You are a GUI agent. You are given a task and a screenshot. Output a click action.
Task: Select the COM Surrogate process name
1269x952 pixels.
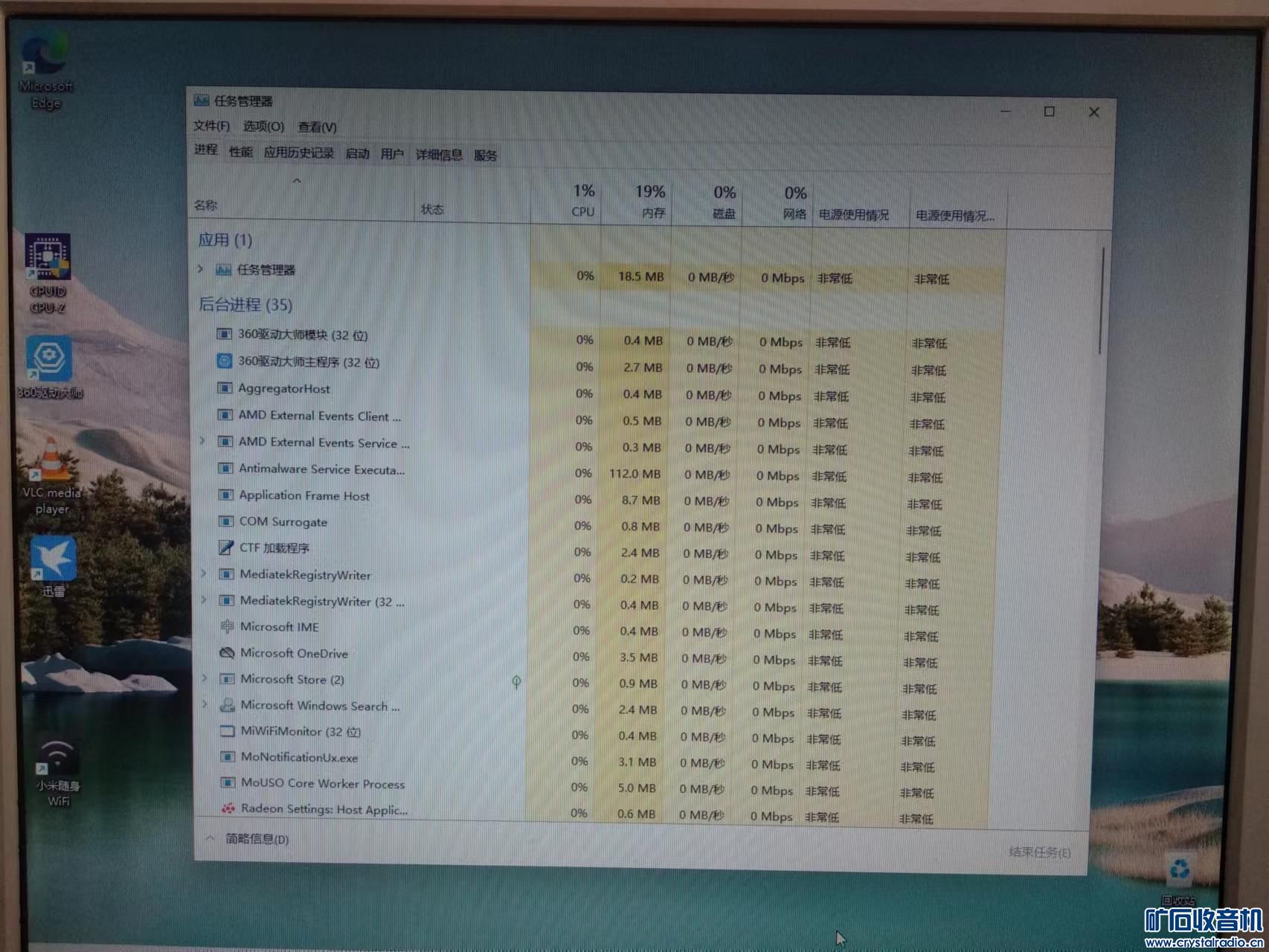[x=283, y=521]
